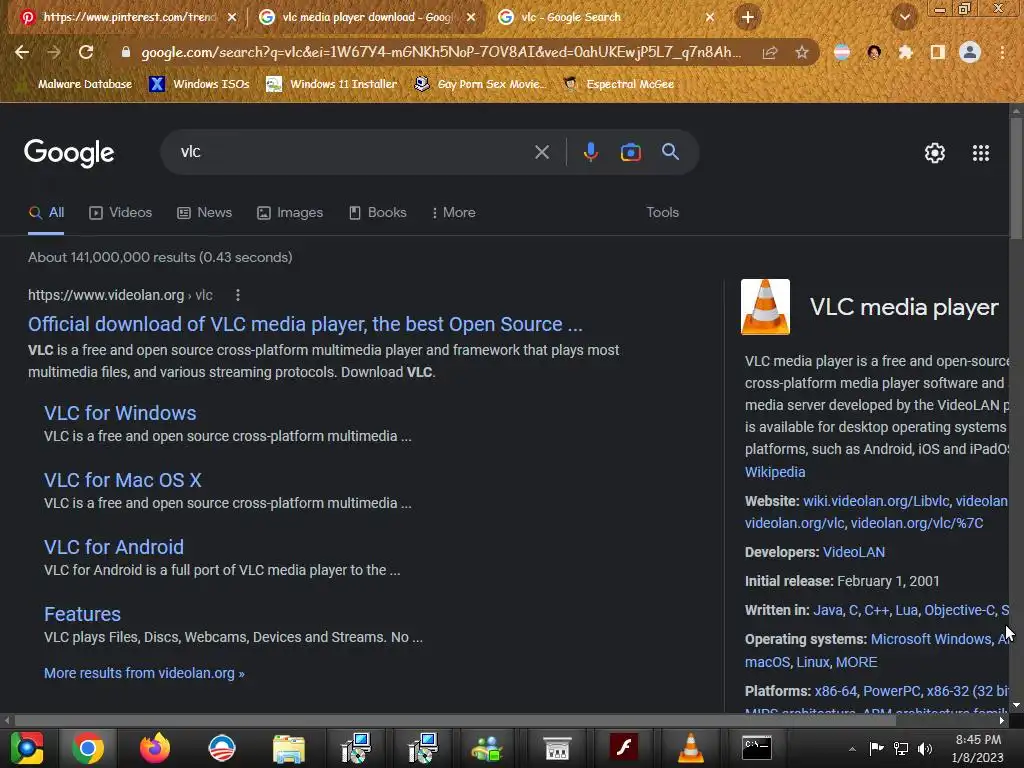Open the command prompt taskbar icon

[x=757, y=748]
